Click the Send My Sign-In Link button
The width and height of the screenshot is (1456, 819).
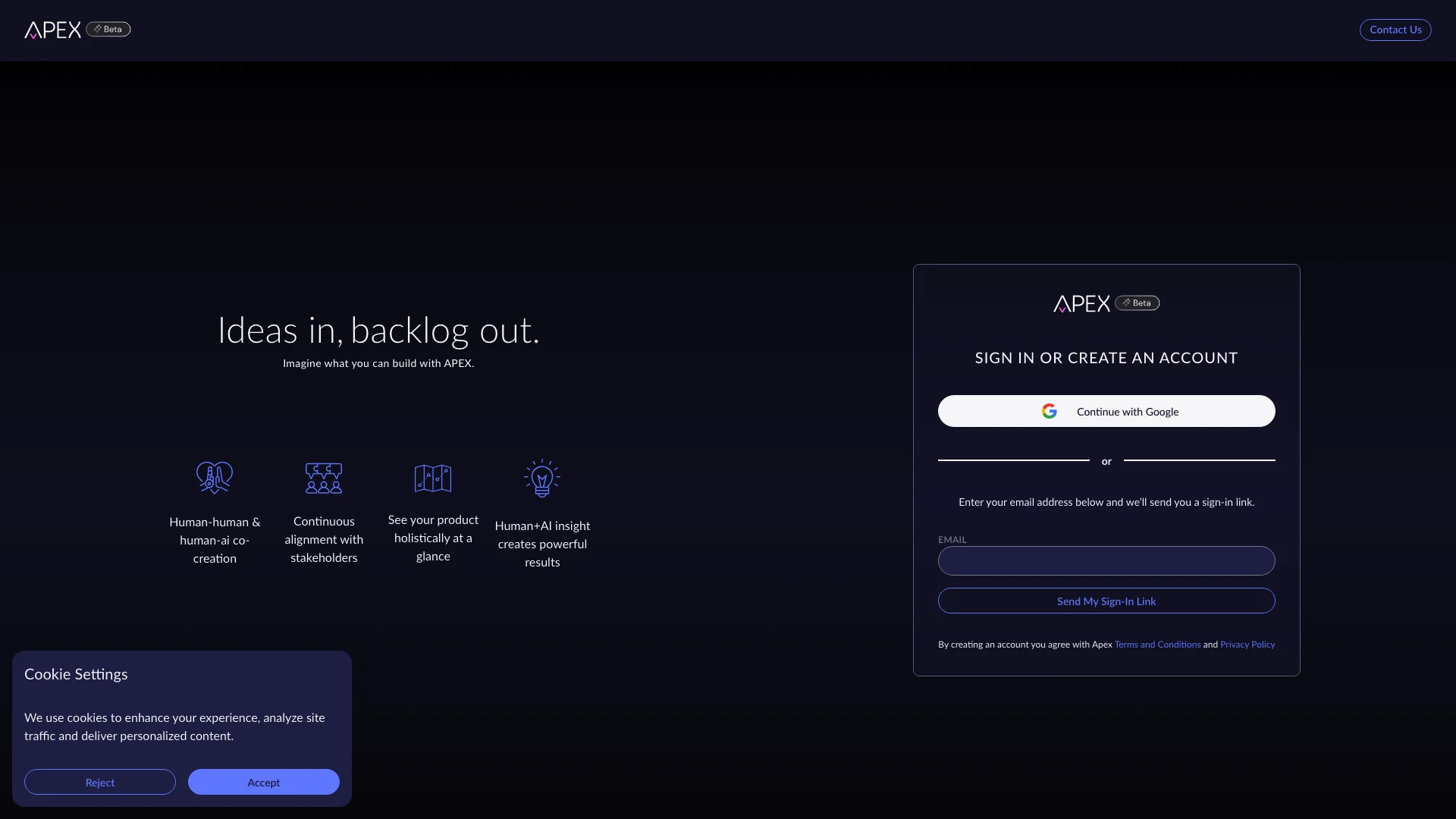click(1106, 601)
